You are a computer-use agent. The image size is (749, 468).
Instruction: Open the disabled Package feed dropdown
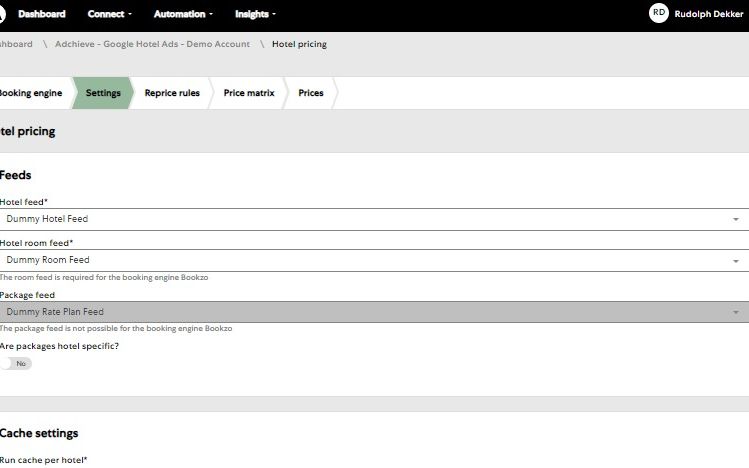click(x=374, y=312)
